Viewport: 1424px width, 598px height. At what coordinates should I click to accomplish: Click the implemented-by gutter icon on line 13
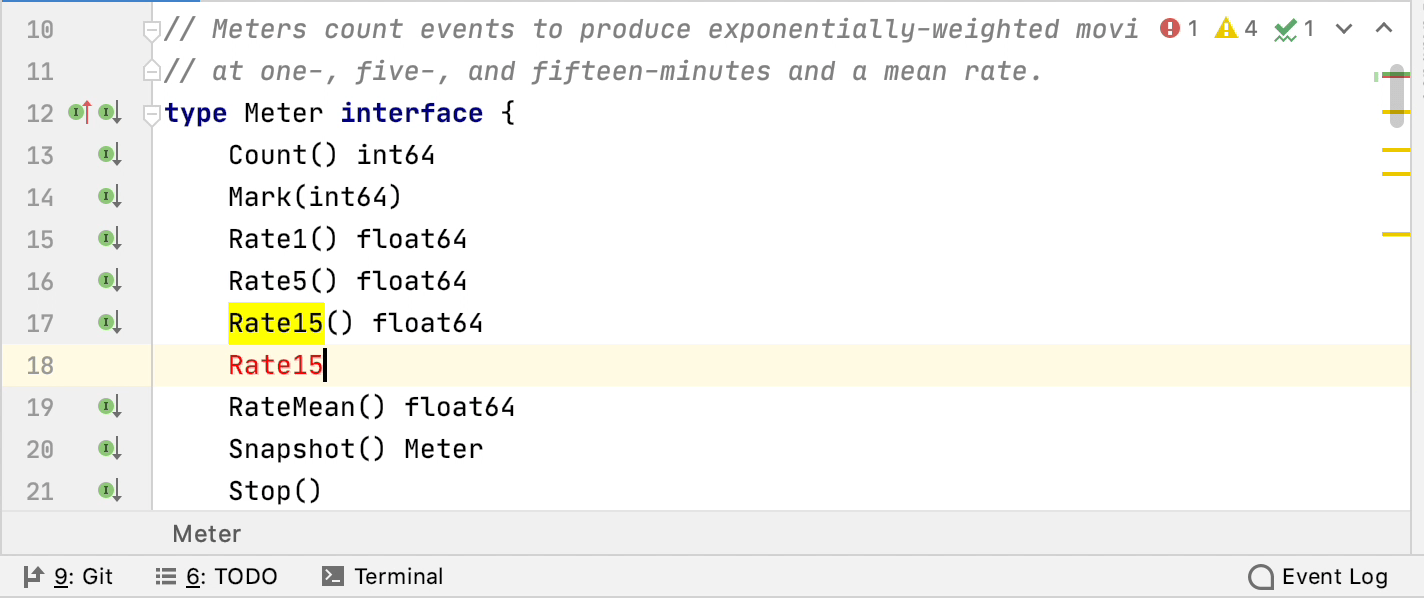click(109, 155)
